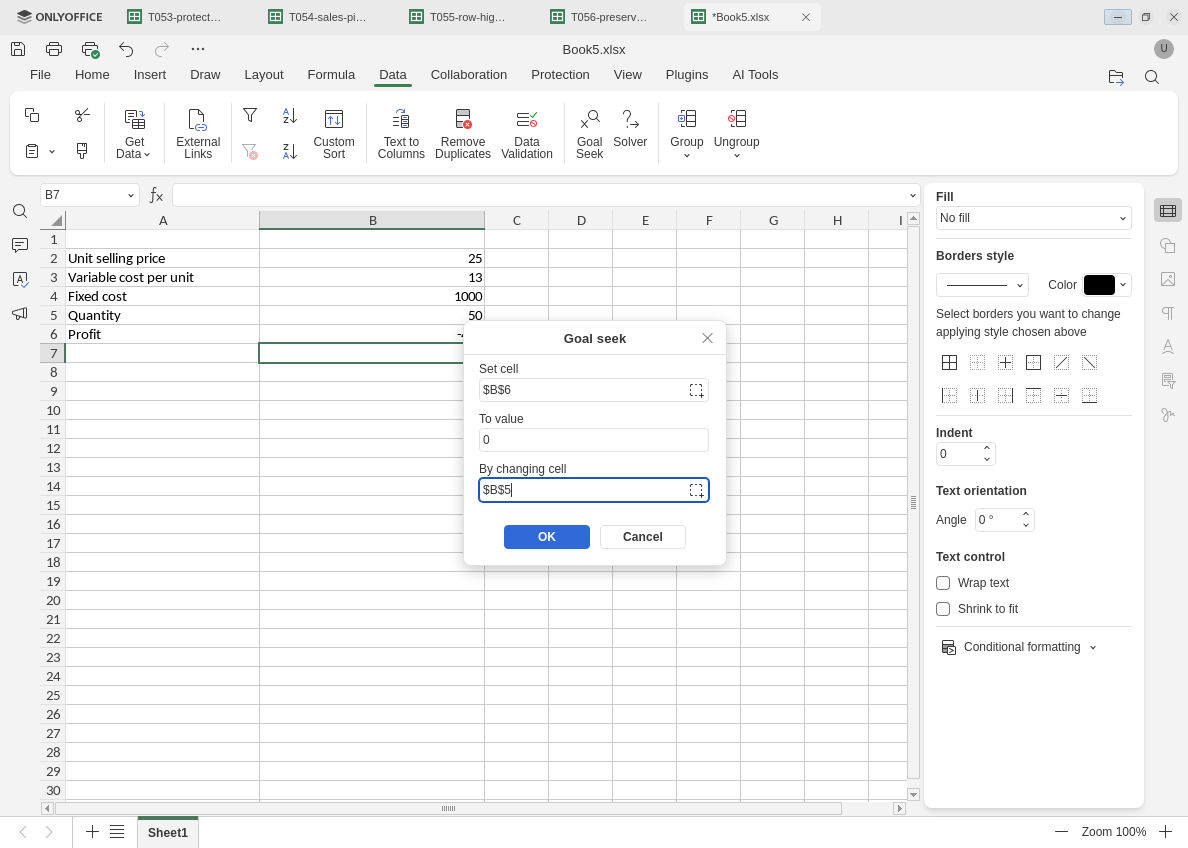This screenshot has height=848, width=1188.
Task: Click the Cut scissors icon
Action: (x=82, y=115)
